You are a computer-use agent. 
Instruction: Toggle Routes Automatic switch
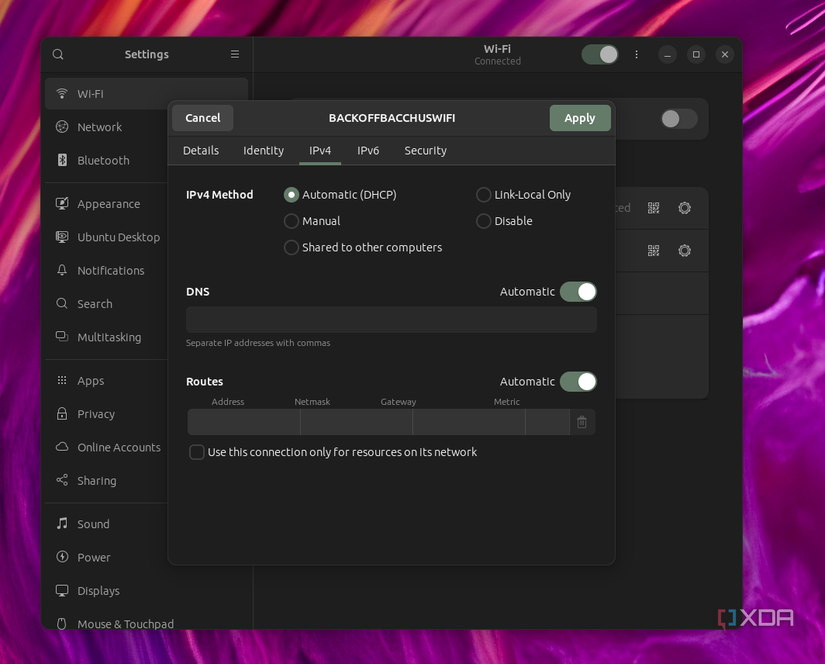point(578,381)
